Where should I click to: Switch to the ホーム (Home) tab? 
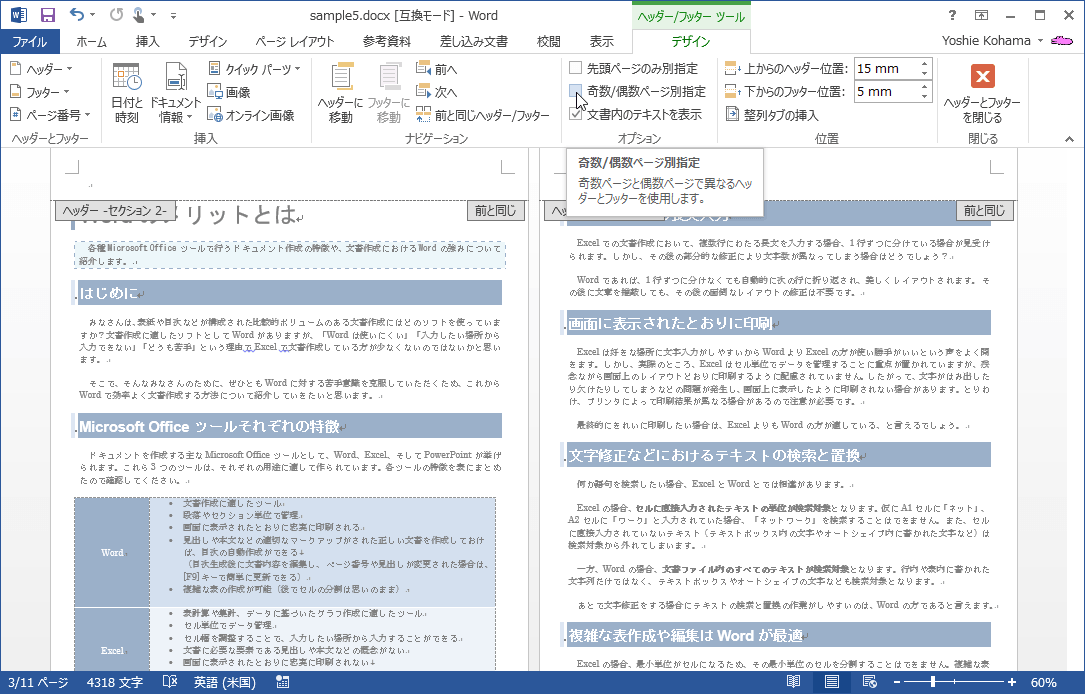click(91, 42)
